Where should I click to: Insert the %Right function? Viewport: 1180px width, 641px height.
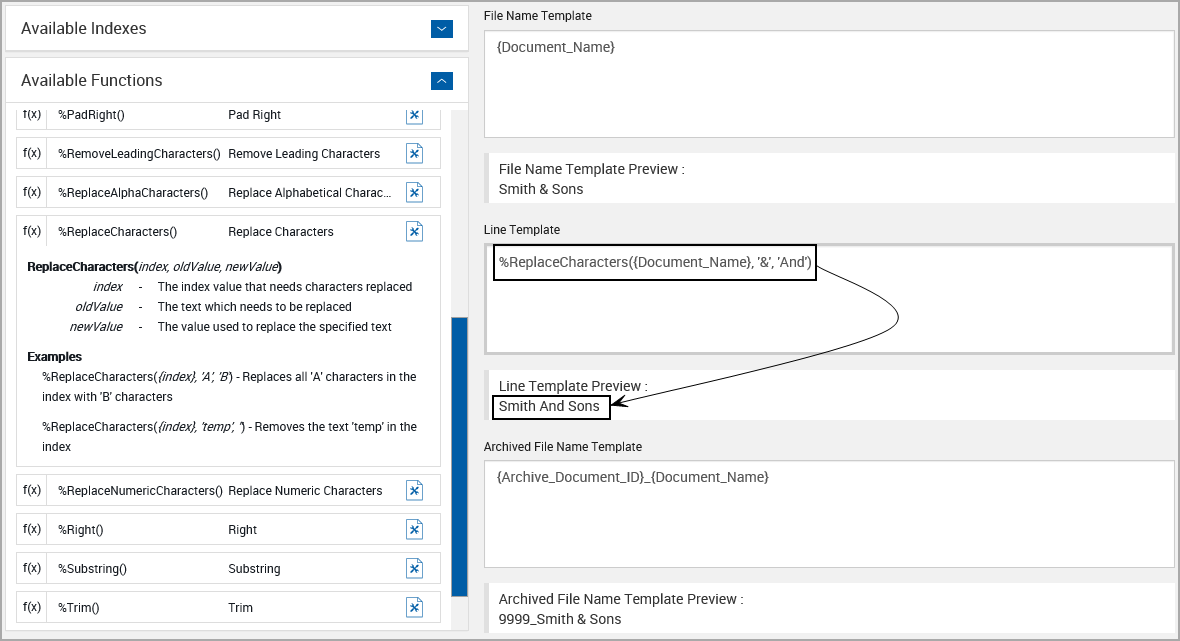414,529
